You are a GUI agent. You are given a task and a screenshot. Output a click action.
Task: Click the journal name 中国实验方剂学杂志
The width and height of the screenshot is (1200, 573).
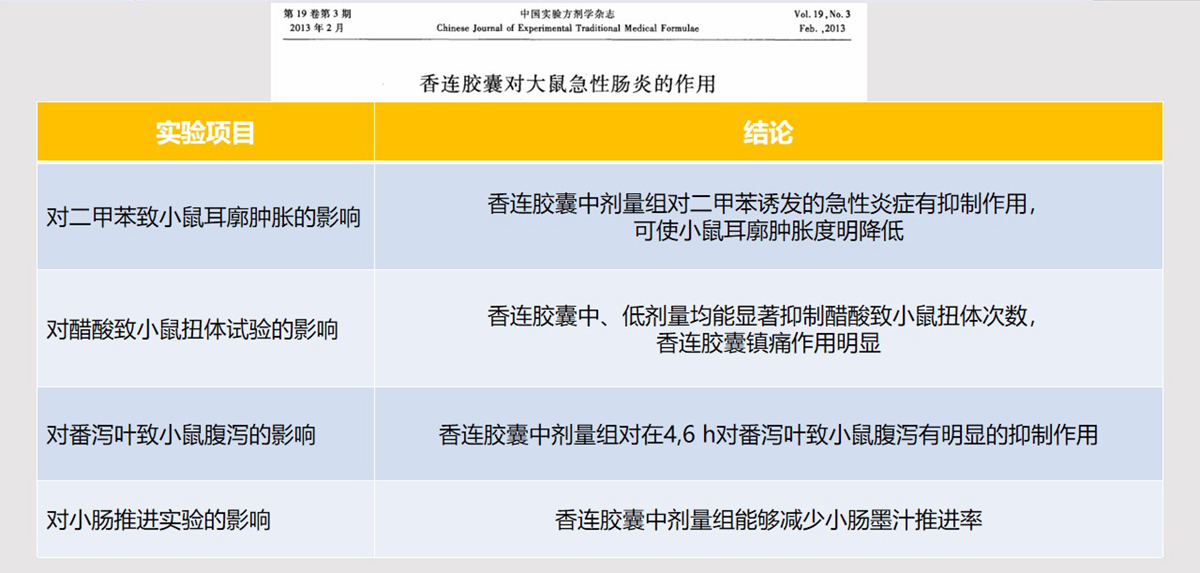point(566,14)
